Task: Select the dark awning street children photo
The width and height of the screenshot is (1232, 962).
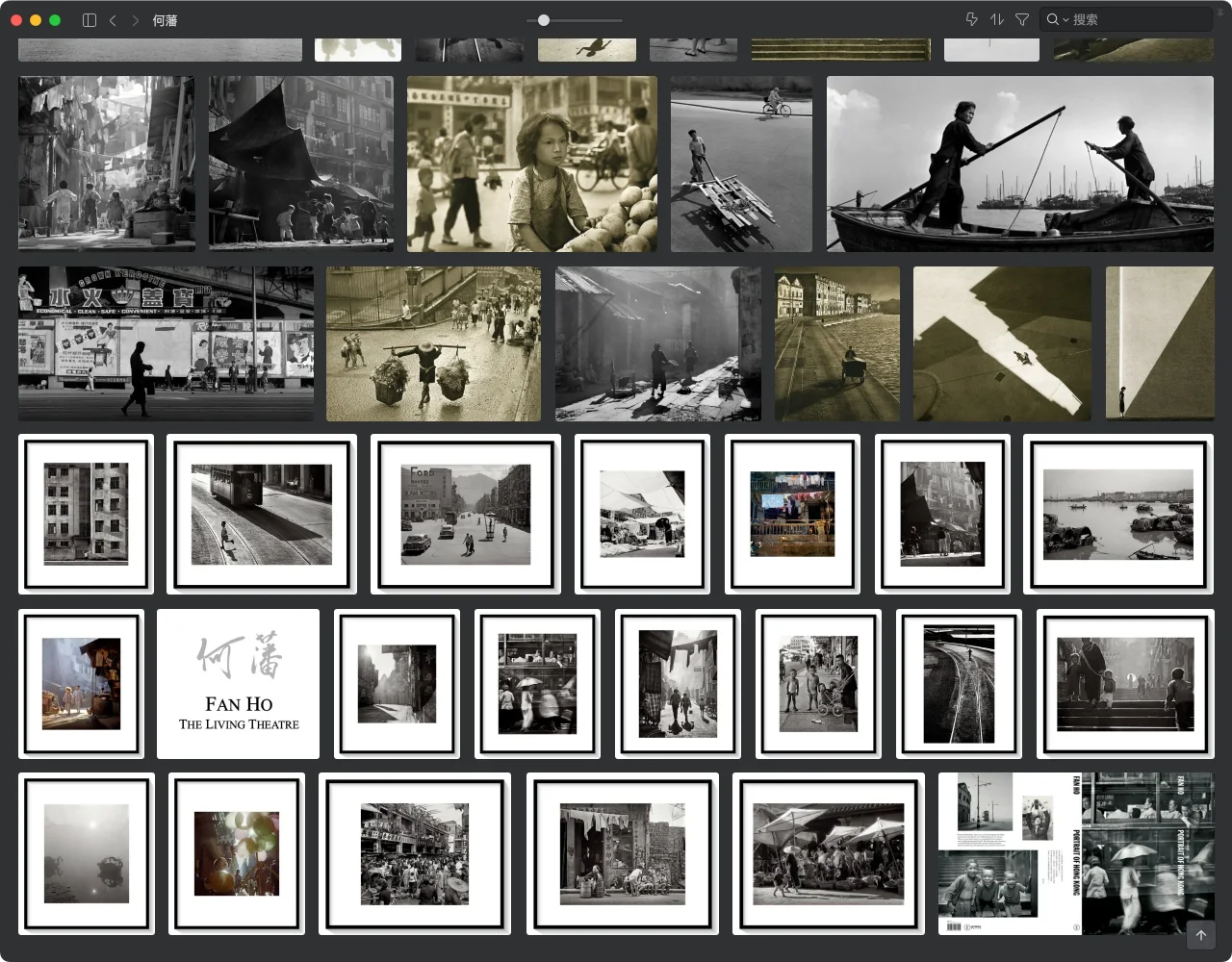Action: tap(301, 165)
